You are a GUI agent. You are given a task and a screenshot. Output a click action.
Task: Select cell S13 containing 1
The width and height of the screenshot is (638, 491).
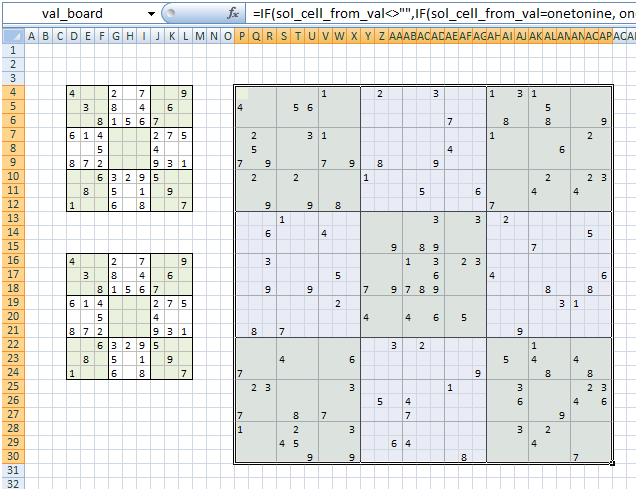click(284, 219)
